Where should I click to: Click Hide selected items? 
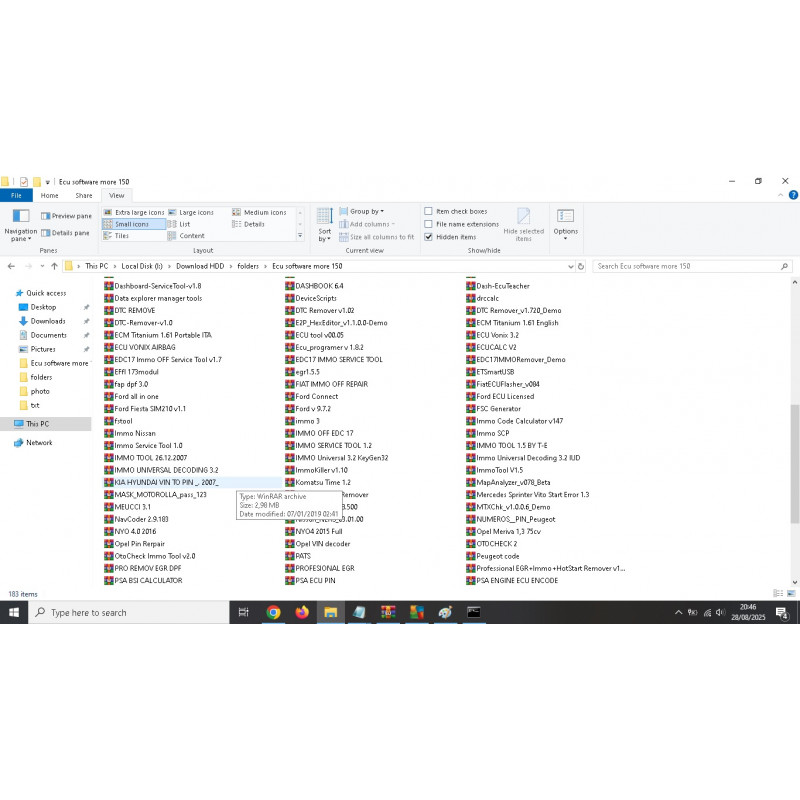(523, 224)
